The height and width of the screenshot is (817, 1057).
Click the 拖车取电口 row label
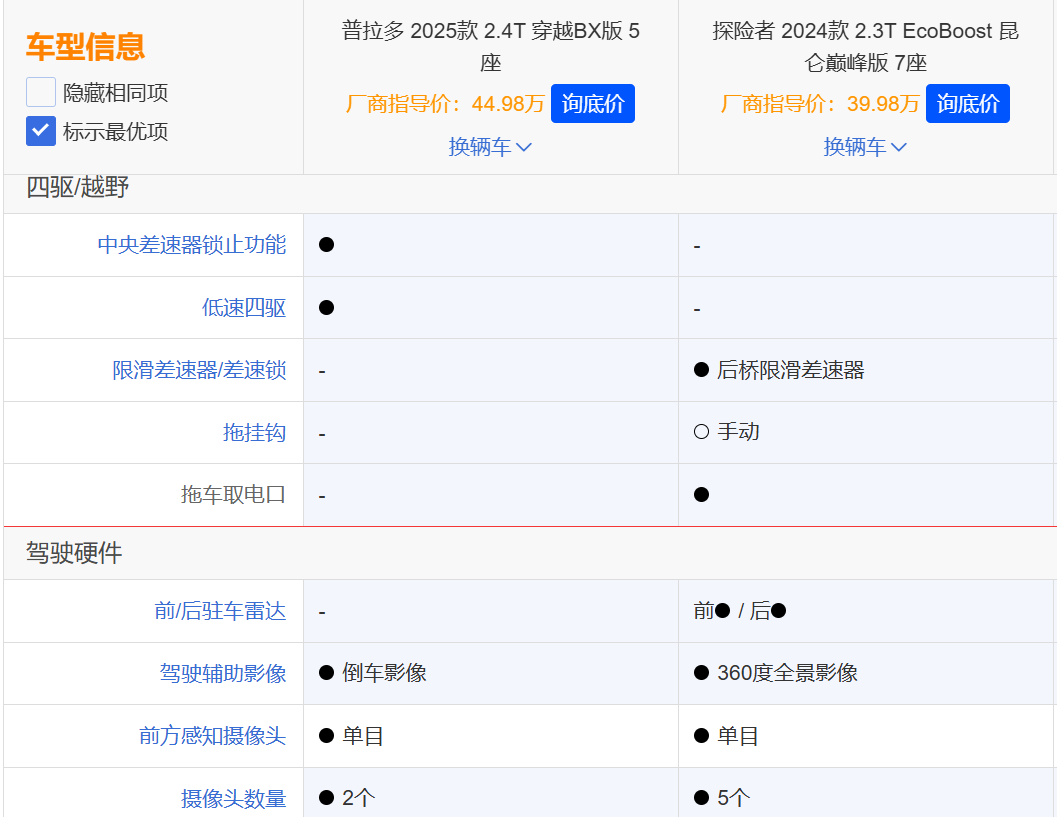pyautogui.click(x=233, y=495)
